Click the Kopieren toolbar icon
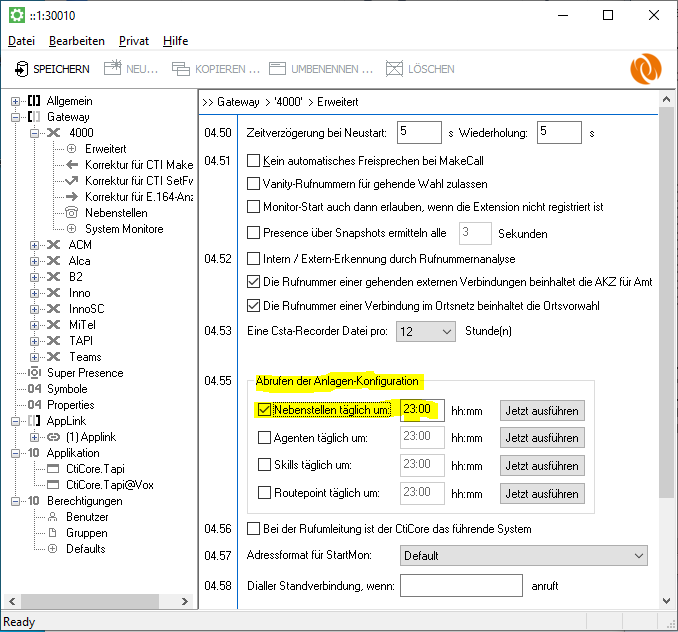Viewport: 678px width, 632px height. click(180, 69)
